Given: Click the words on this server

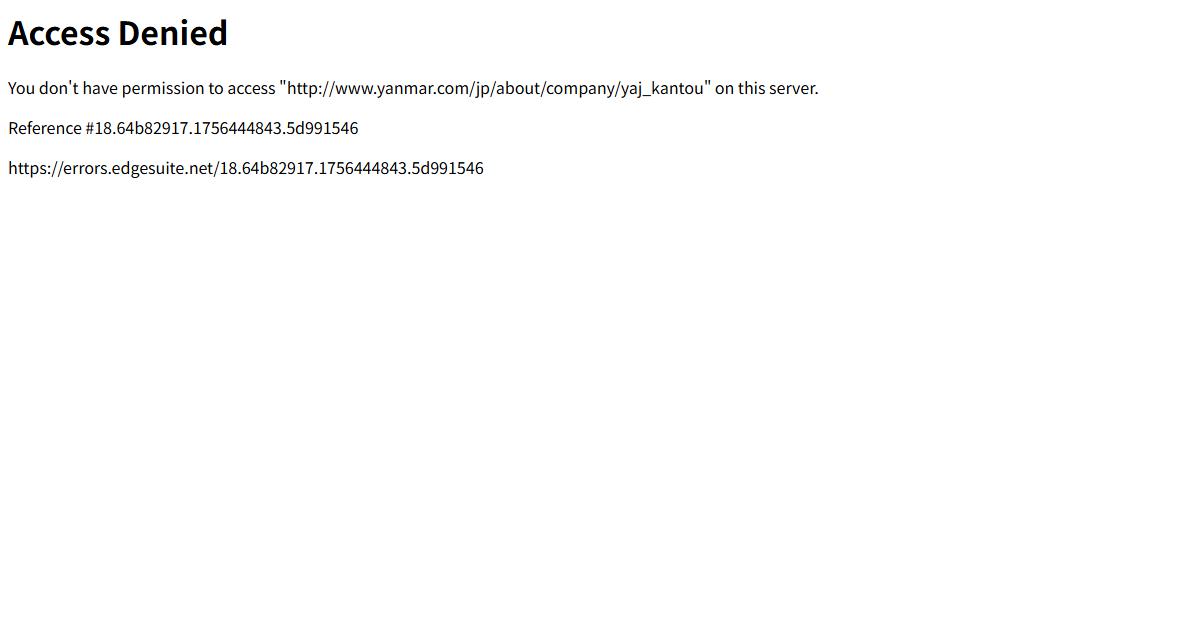Looking at the screenshot, I should pos(766,88).
